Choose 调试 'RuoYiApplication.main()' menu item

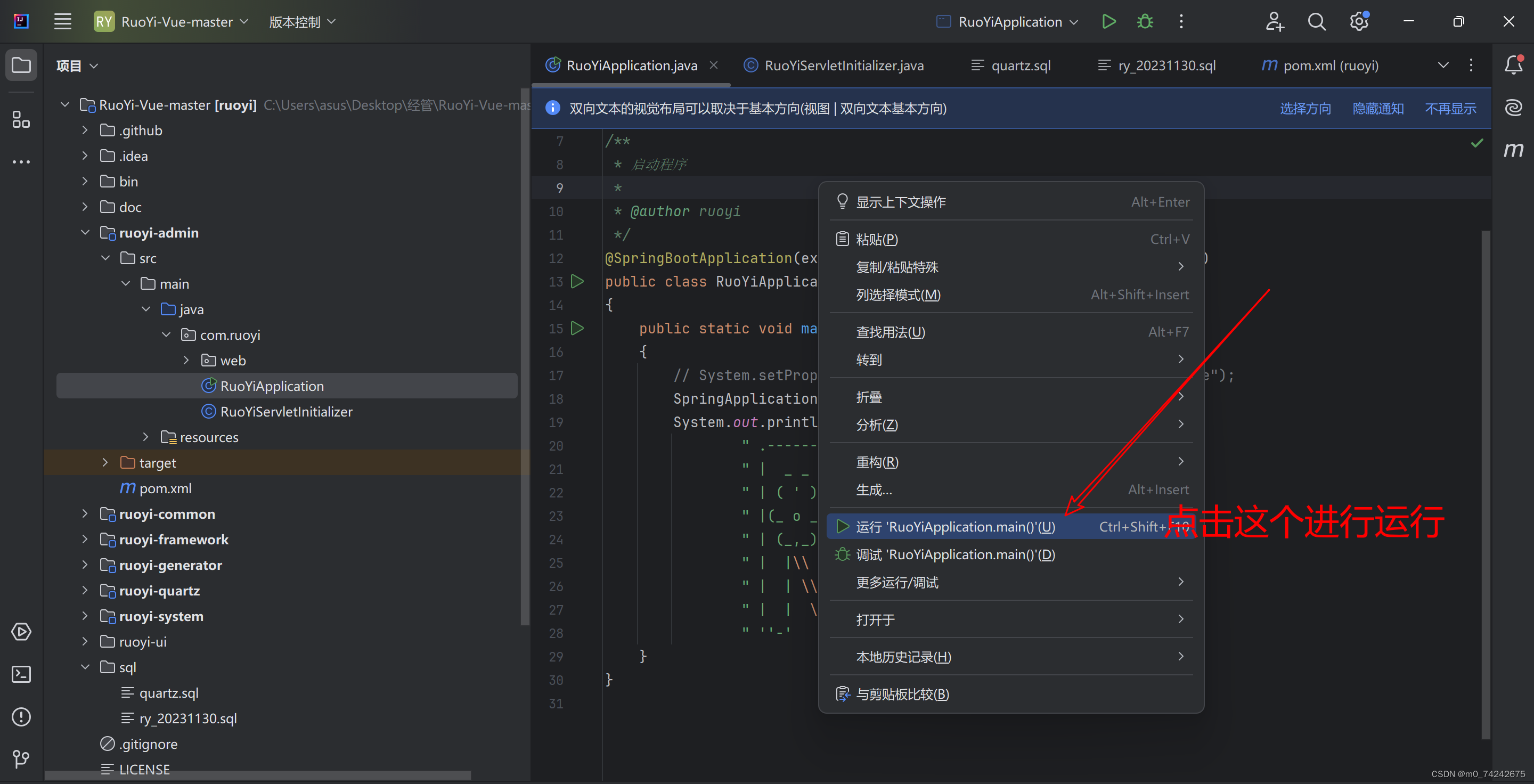1011,554
